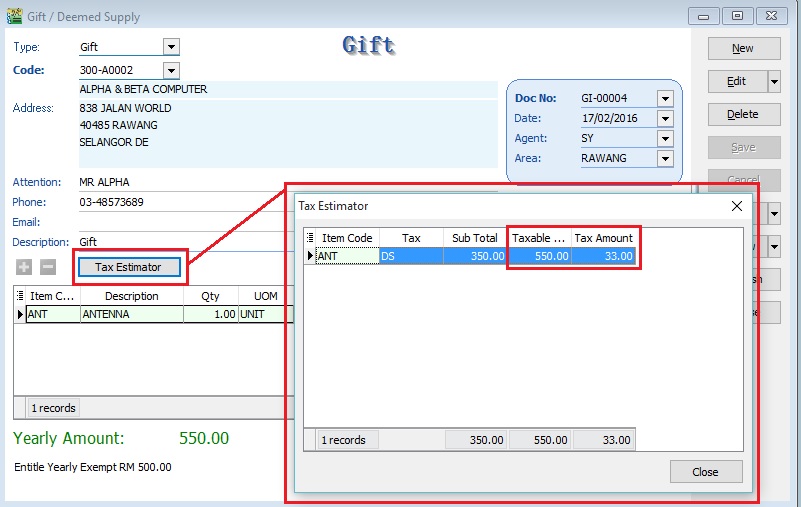801x507 pixels.
Task: Expand the Type dropdown showing Gift
Action: (x=170, y=47)
